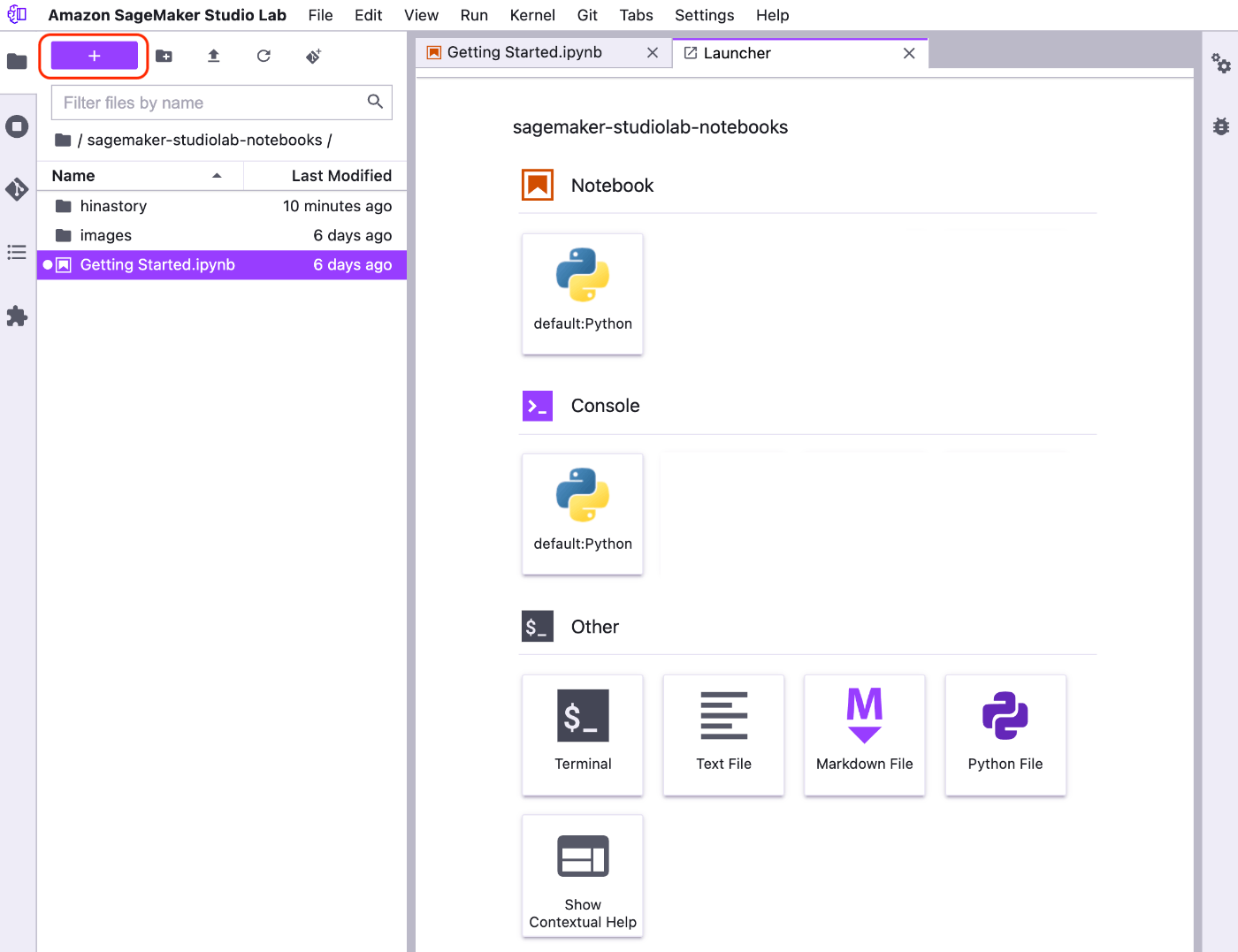Open the File Browser sidebar tab
The image size is (1238, 952).
(17, 62)
